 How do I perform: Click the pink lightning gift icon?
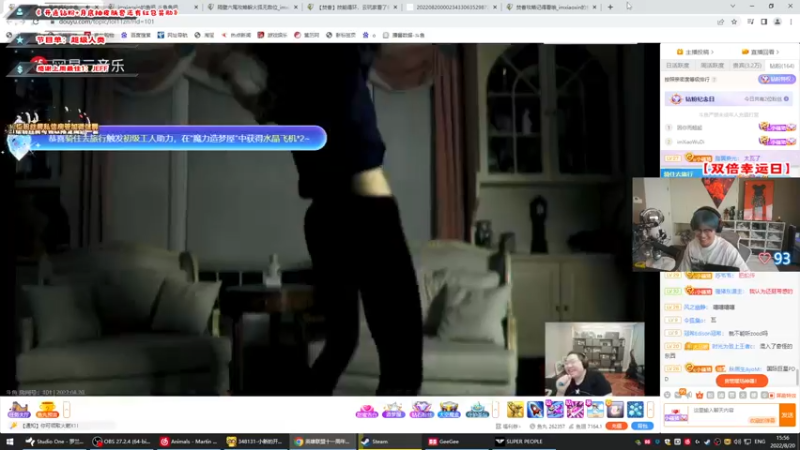click(x=575, y=409)
